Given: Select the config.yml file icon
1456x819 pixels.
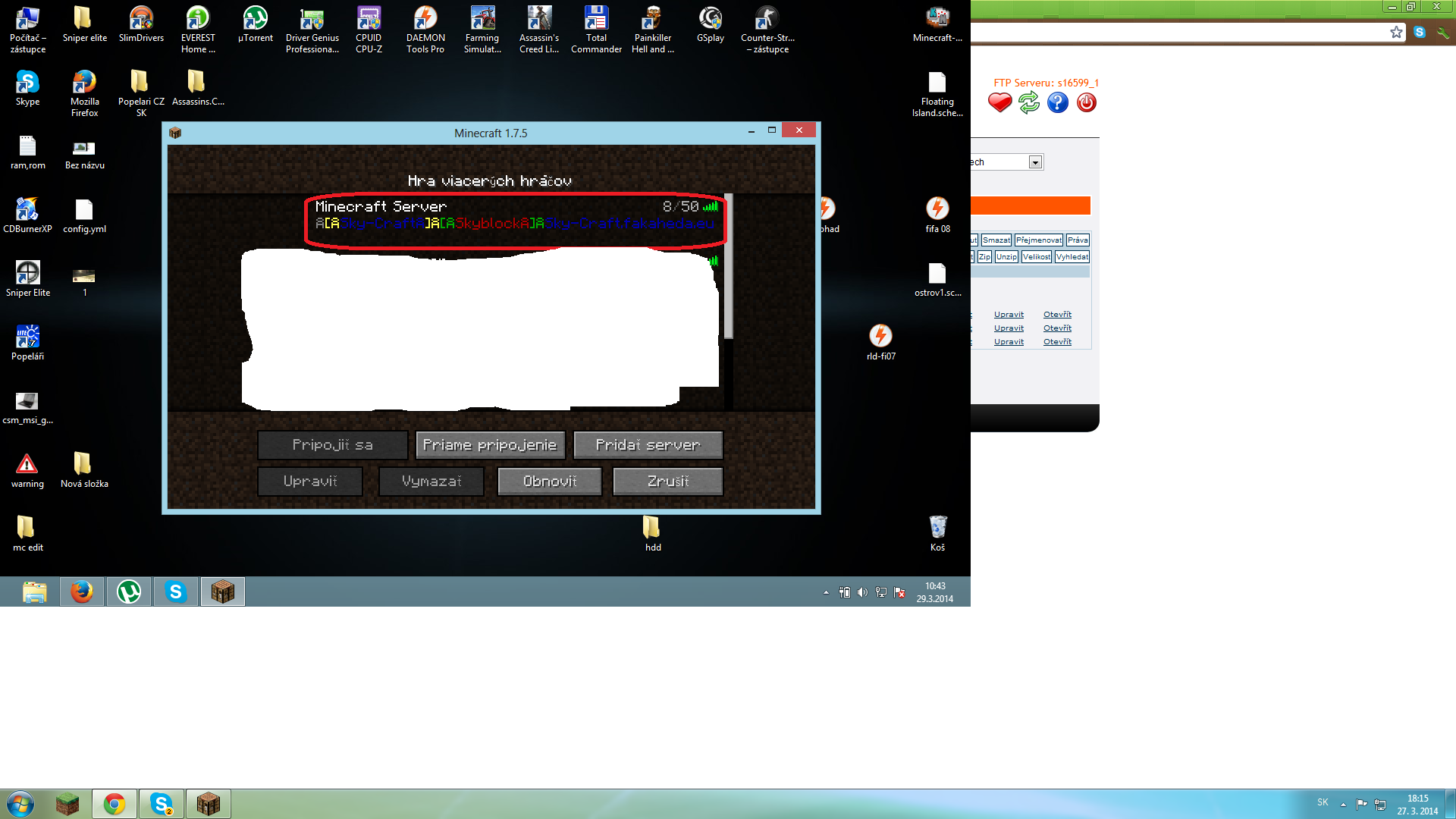Looking at the screenshot, I should pyautogui.click(x=84, y=216).
